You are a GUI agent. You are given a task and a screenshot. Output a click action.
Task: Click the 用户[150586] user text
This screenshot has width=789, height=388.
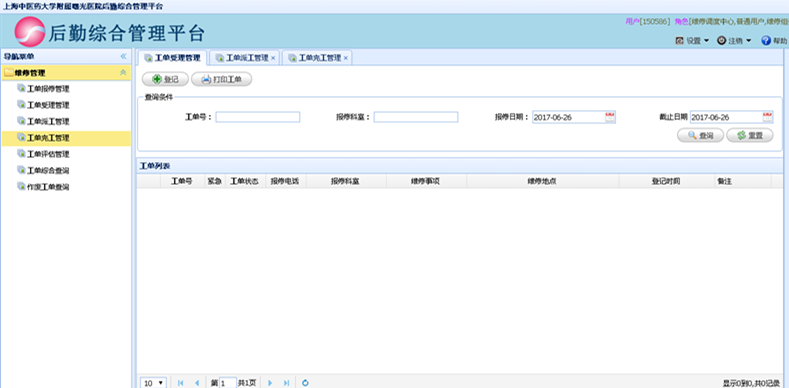[x=648, y=22]
